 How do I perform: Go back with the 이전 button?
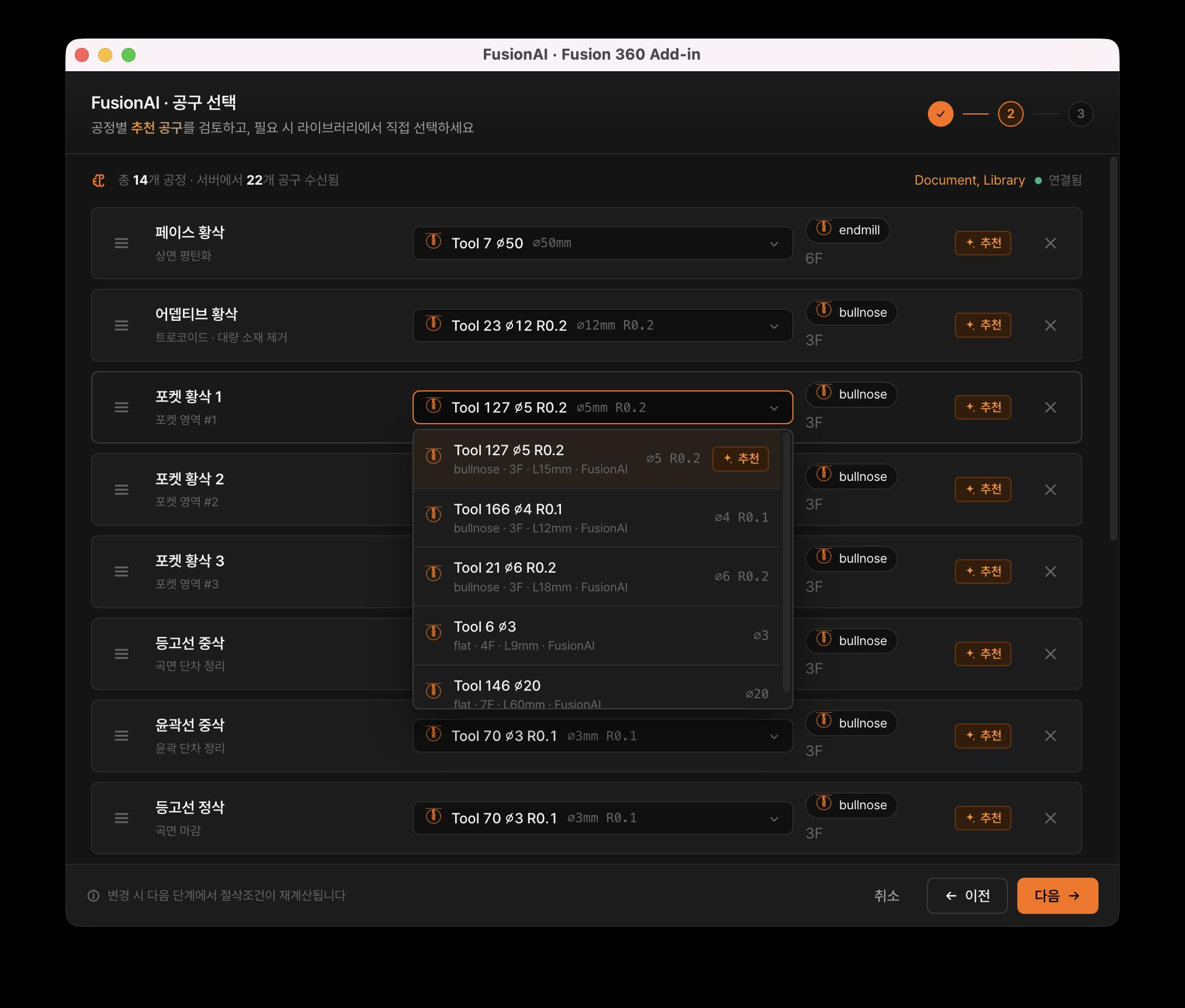(967, 896)
